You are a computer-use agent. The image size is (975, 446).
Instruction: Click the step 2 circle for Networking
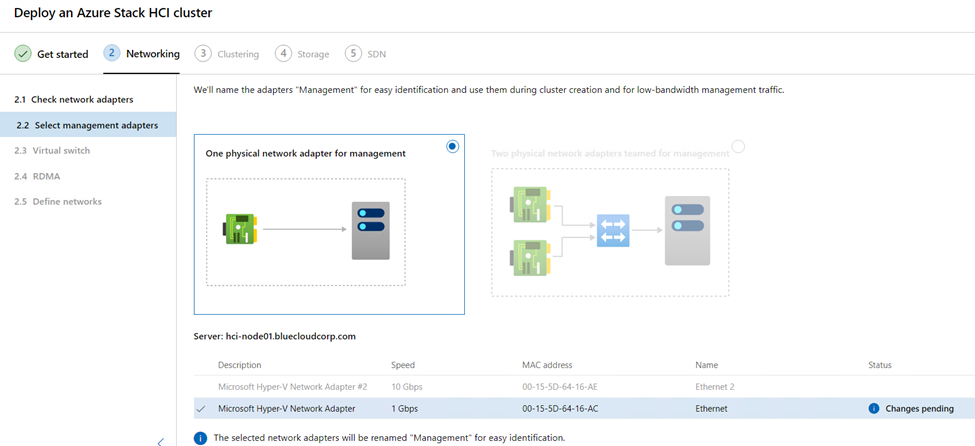point(112,53)
